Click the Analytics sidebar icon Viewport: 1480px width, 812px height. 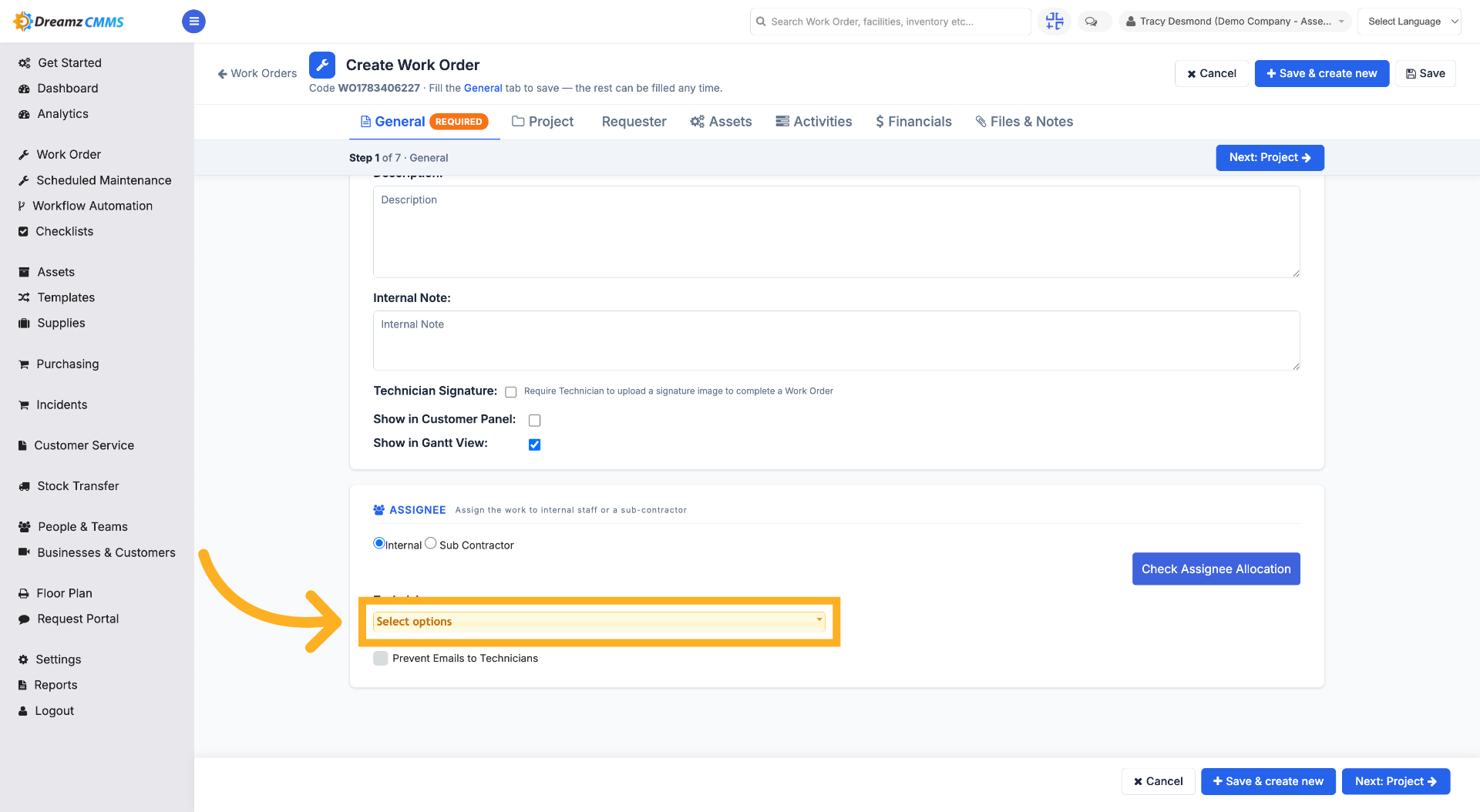pos(24,114)
